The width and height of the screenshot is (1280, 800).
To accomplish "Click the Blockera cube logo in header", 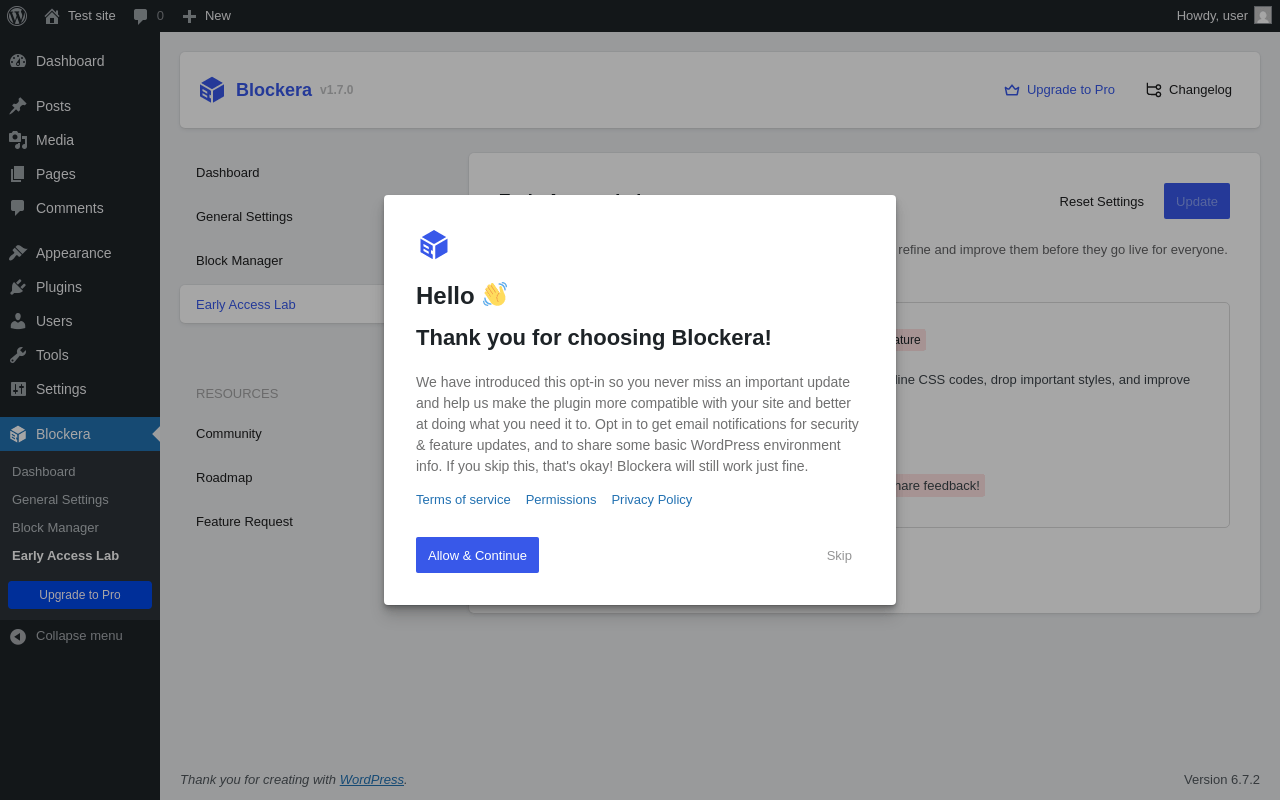I will [x=212, y=90].
